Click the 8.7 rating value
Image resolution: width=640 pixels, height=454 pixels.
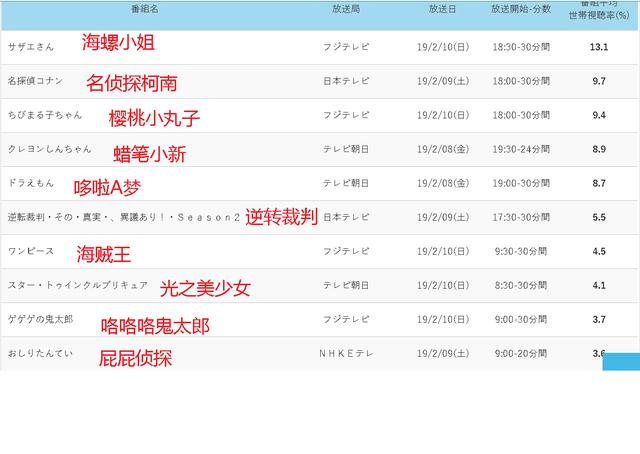(599, 183)
